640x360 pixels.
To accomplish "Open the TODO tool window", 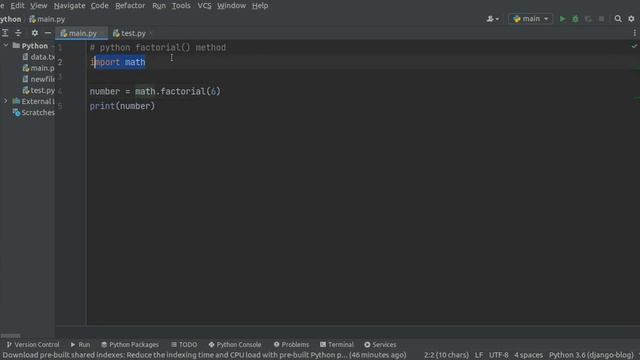I will 184,344.
